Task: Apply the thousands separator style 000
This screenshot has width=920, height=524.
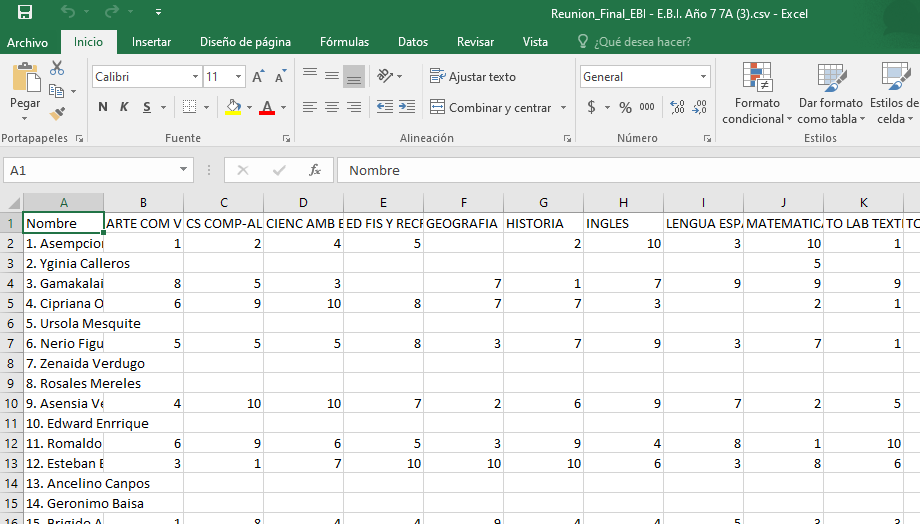Action: tap(647, 107)
